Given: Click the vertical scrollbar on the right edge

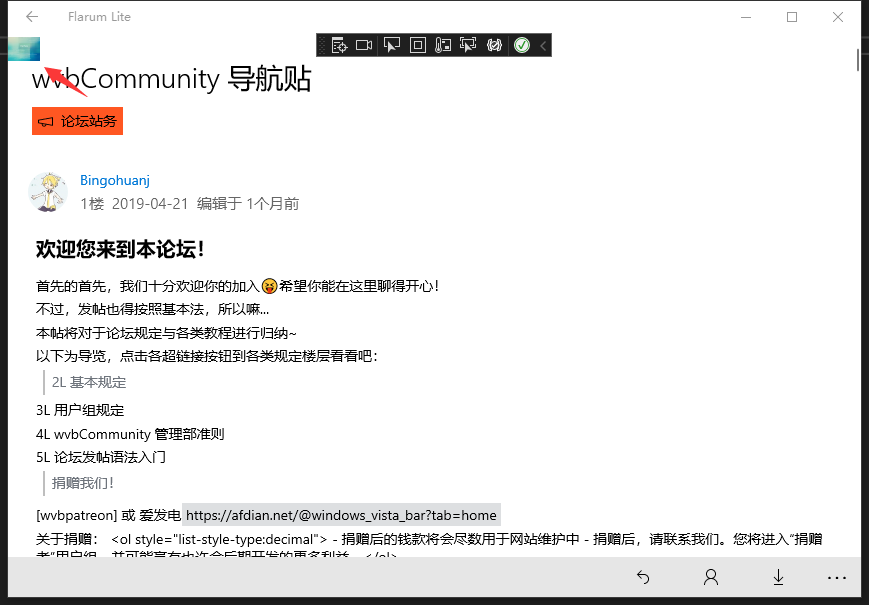Looking at the screenshot, I should [x=858, y=59].
